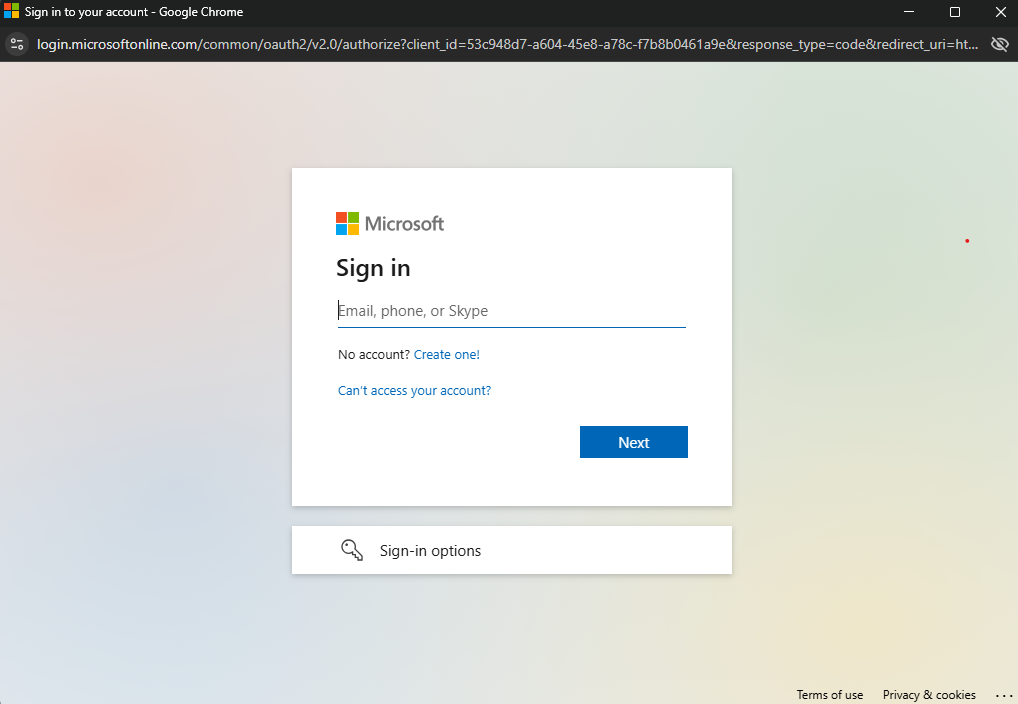
Task: Open the three-dot footer menu
Action: click(1004, 696)
